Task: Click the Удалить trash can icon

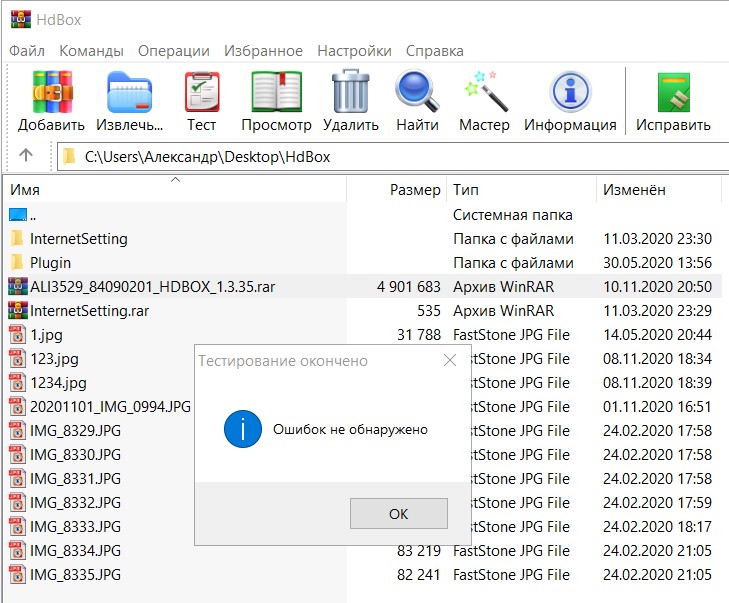Action: point(351,91)
